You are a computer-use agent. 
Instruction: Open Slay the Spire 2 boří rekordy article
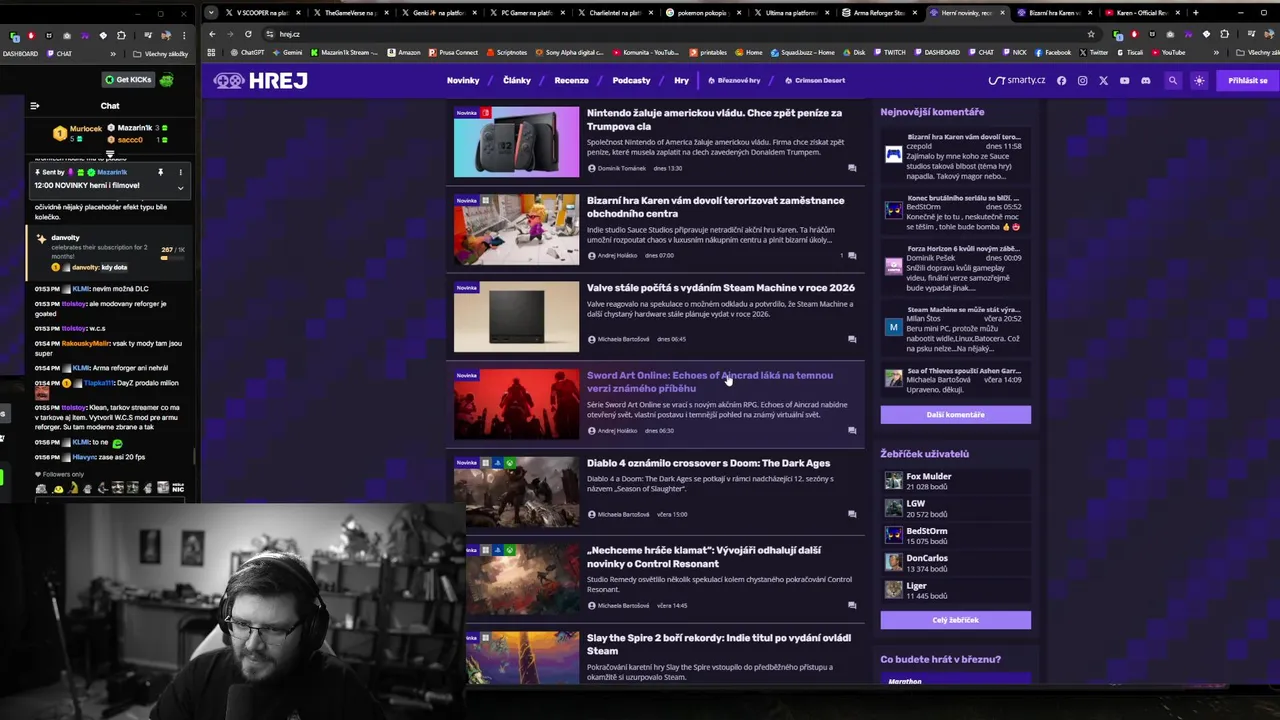719,644
